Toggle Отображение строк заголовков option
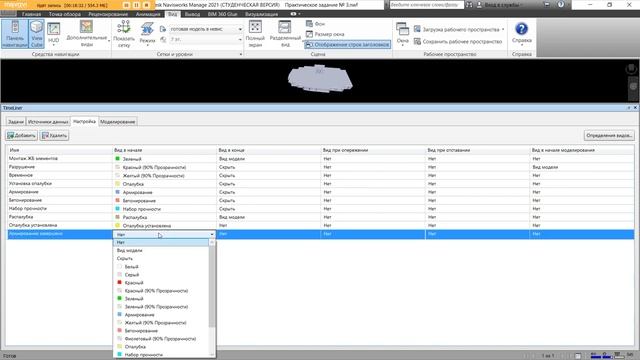This screenshot has height=360, width=640. (x=347, y=44)
